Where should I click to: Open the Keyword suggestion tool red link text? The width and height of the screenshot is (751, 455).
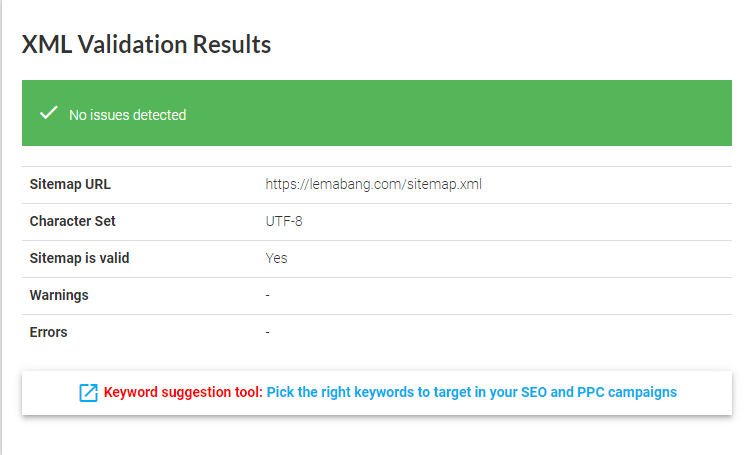click(183, 392)
